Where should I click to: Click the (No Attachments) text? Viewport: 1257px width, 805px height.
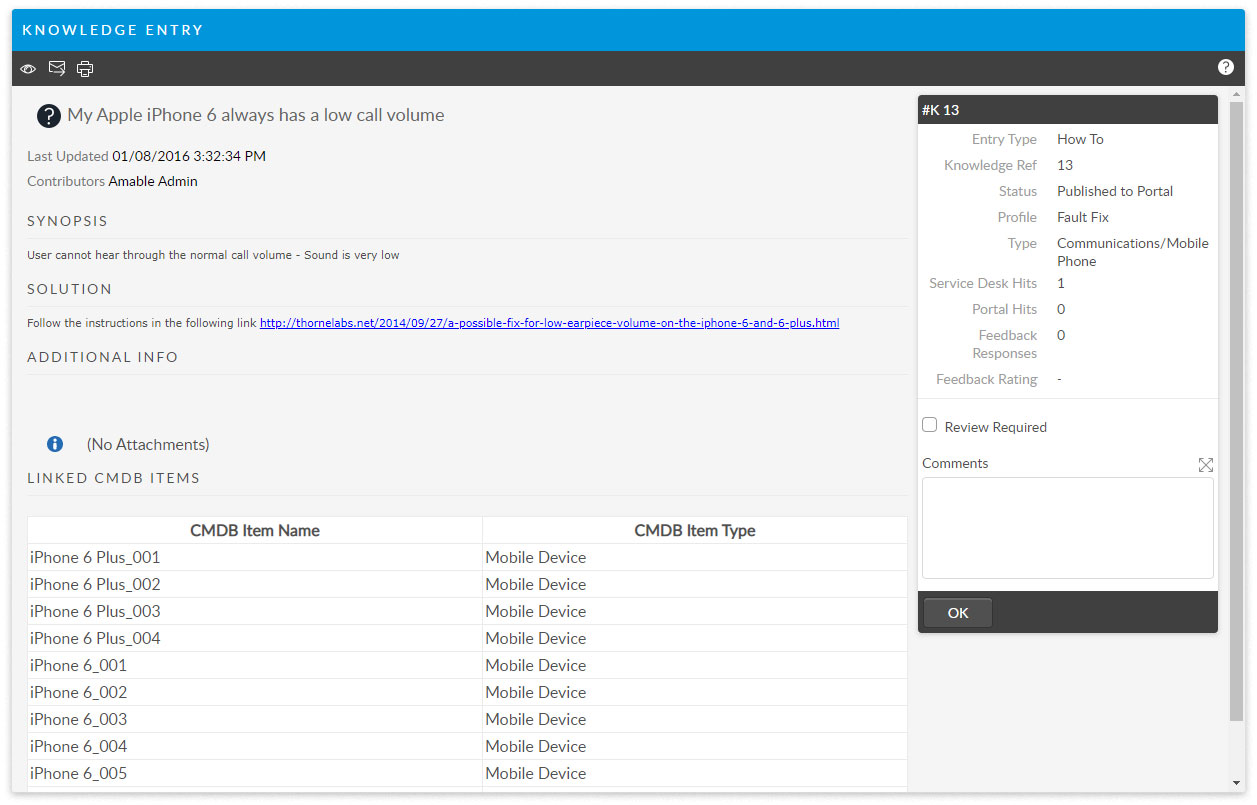click(x=148, y=444)
